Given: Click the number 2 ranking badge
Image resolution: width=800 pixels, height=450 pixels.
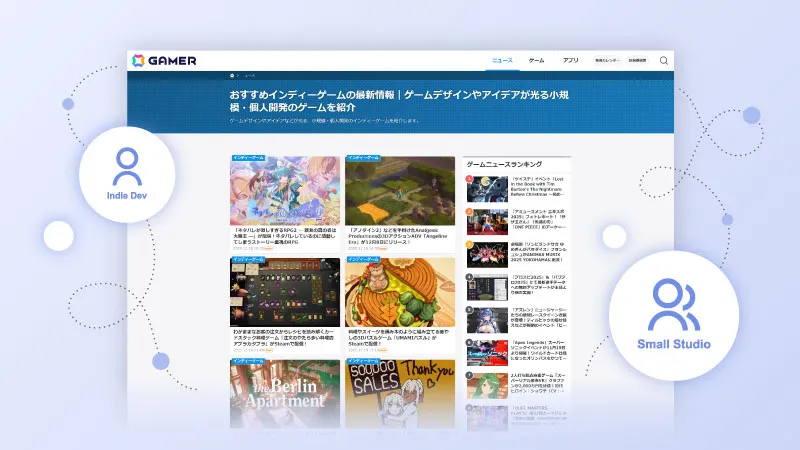Looking at the screenshot, I should [470, 211].
